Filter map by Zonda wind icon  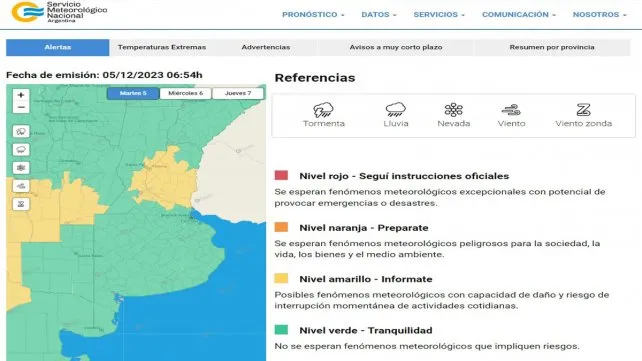click(x=21, y=204)
